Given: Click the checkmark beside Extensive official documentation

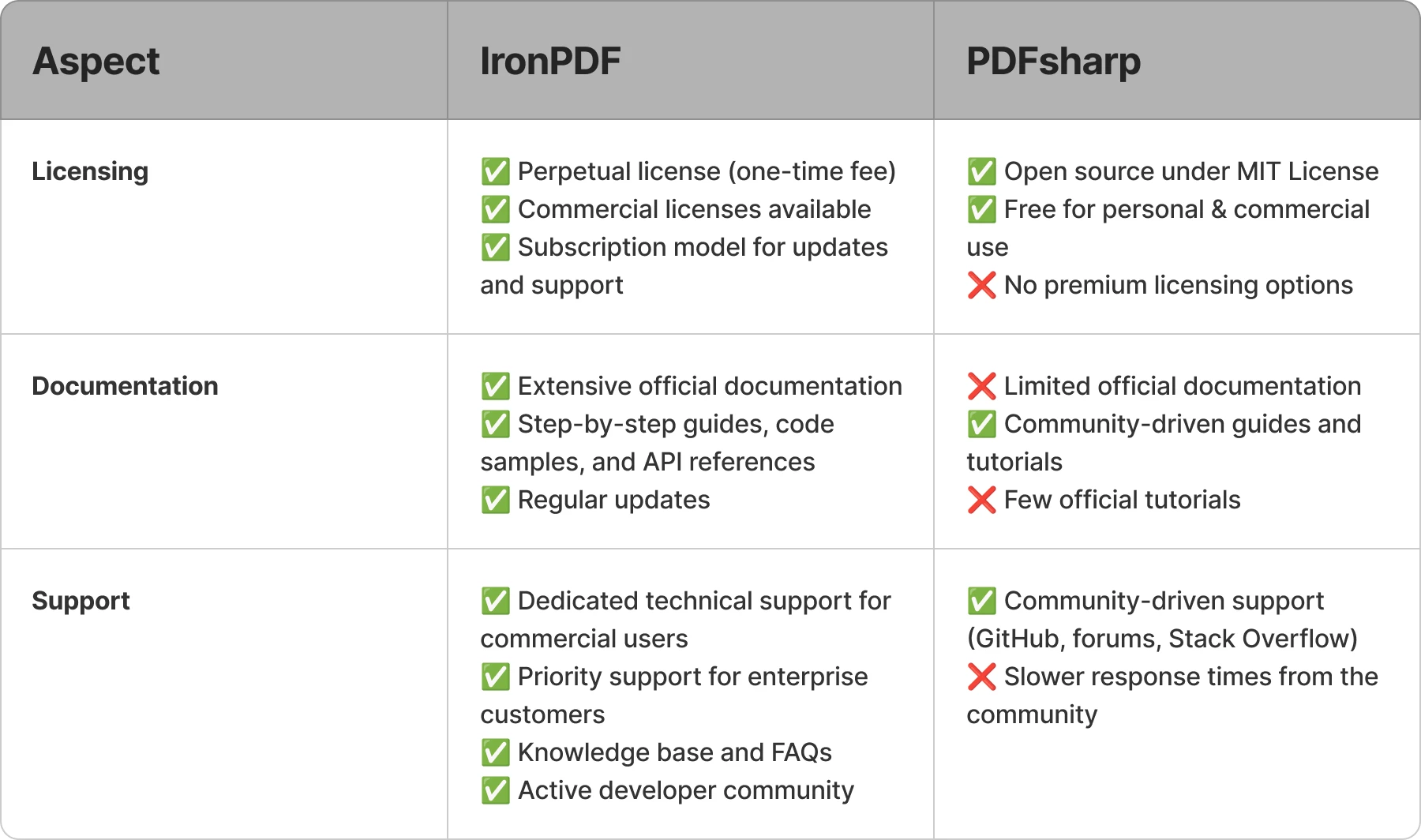Looking at the screenshot, I should 495,386.
